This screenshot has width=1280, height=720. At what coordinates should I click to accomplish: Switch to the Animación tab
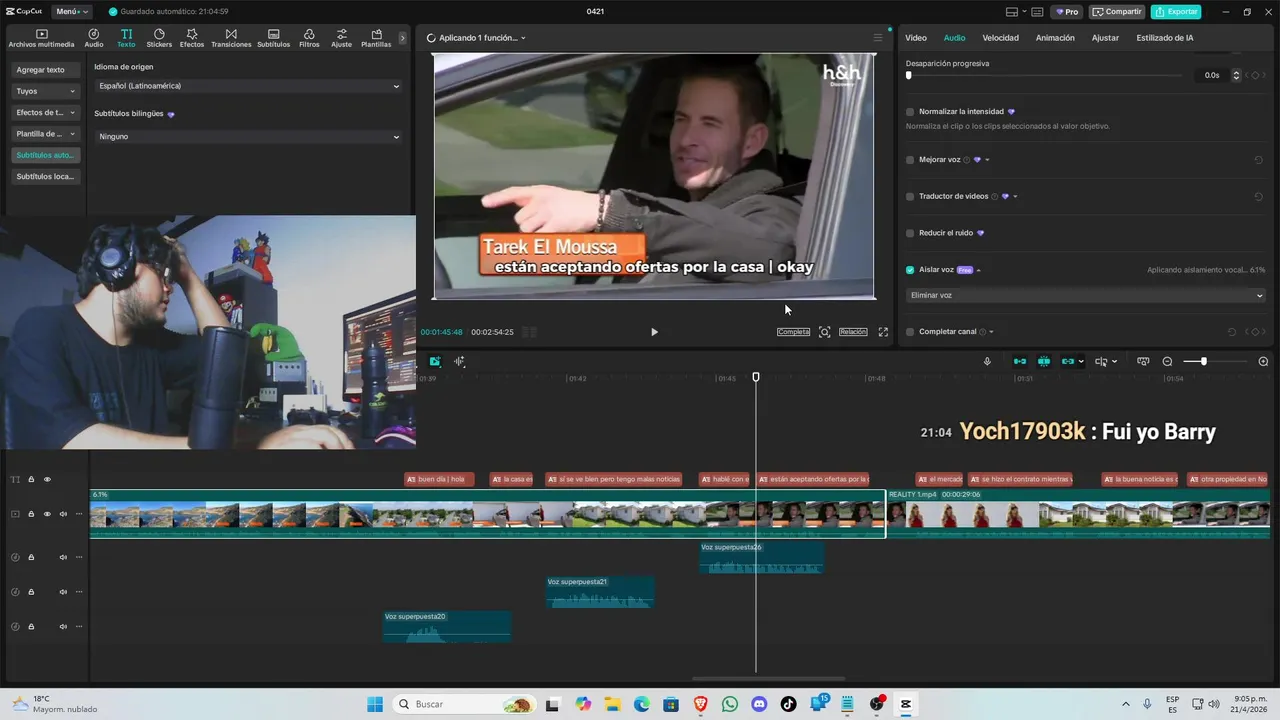pos(1055,38)
